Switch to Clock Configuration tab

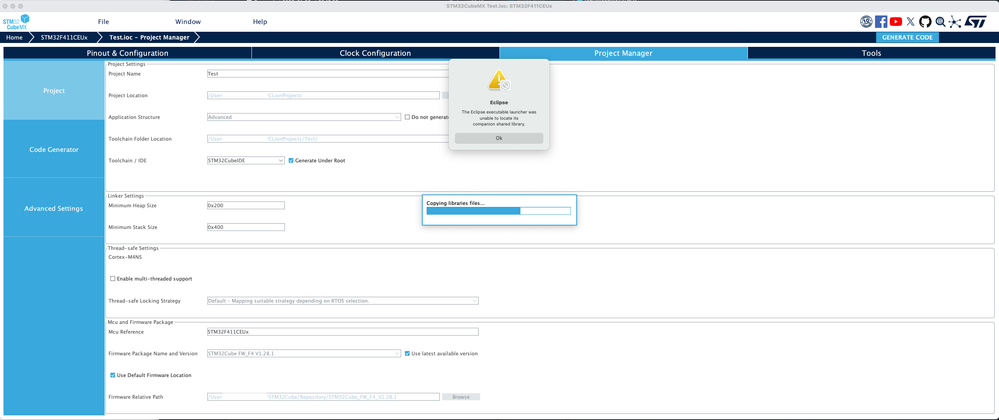(x=375, y=54)
